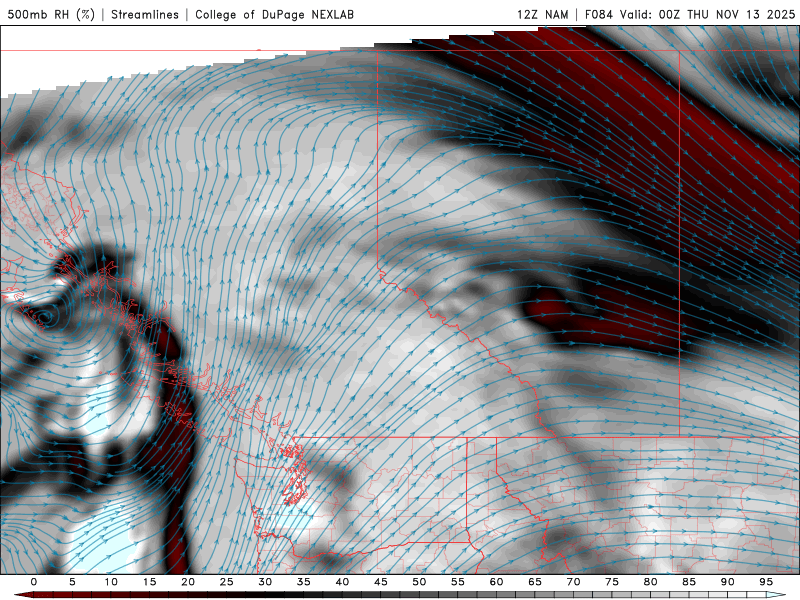Click the colorbar label "55"
800x600 pixels.
tap(458, 582)
